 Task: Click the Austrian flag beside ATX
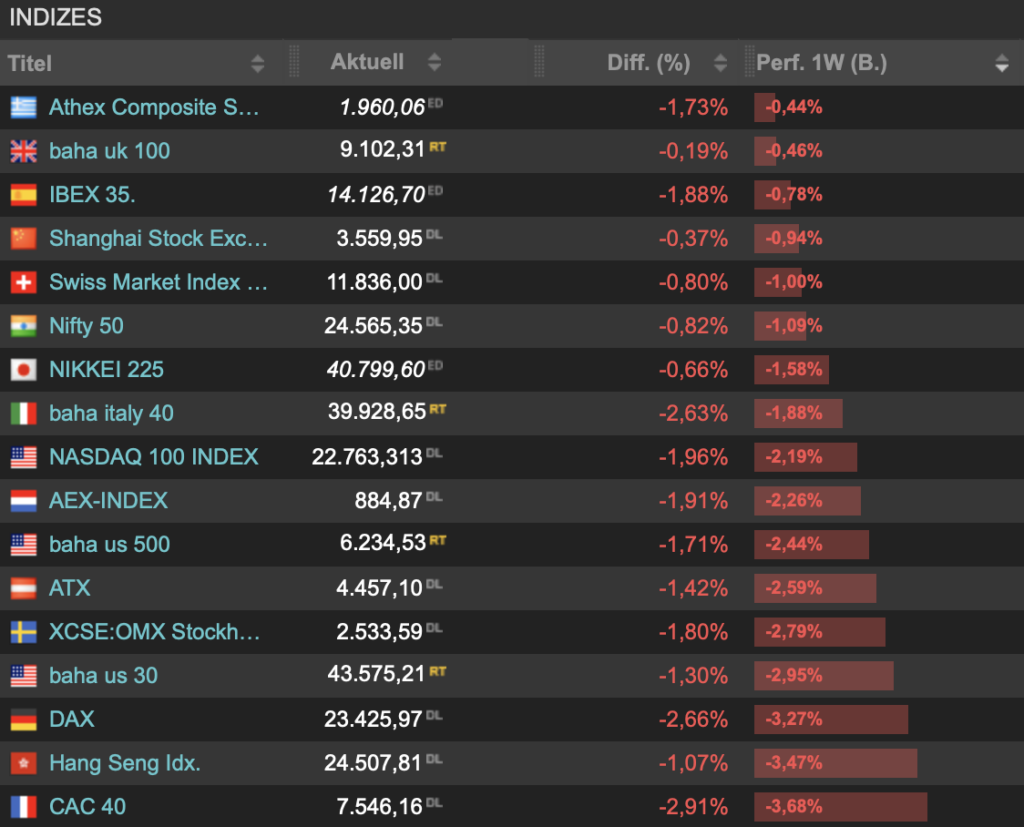tap(24, 589)
